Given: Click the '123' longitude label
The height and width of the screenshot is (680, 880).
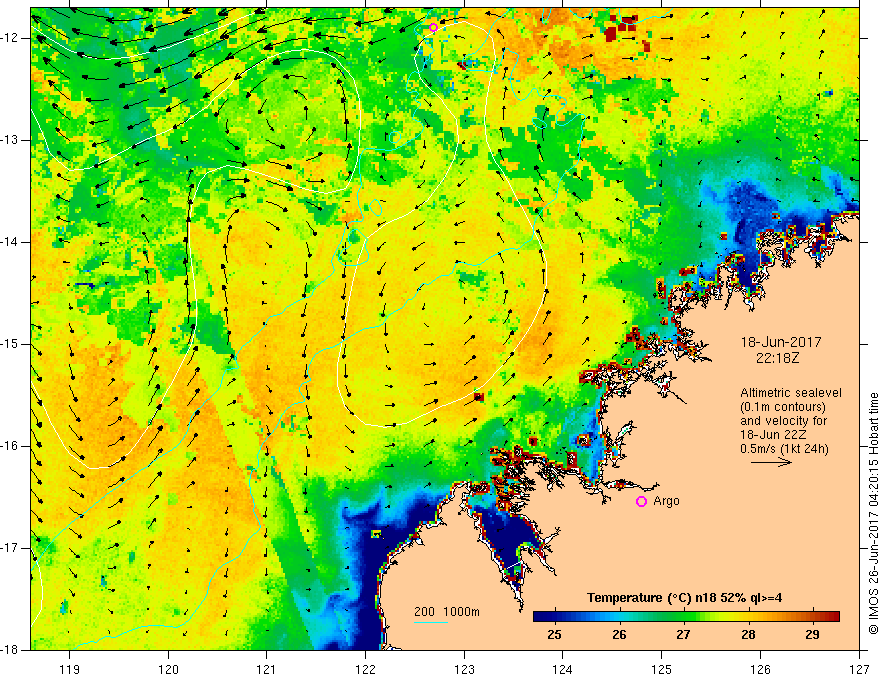Looking at the screenshot, I should point(464,669).
